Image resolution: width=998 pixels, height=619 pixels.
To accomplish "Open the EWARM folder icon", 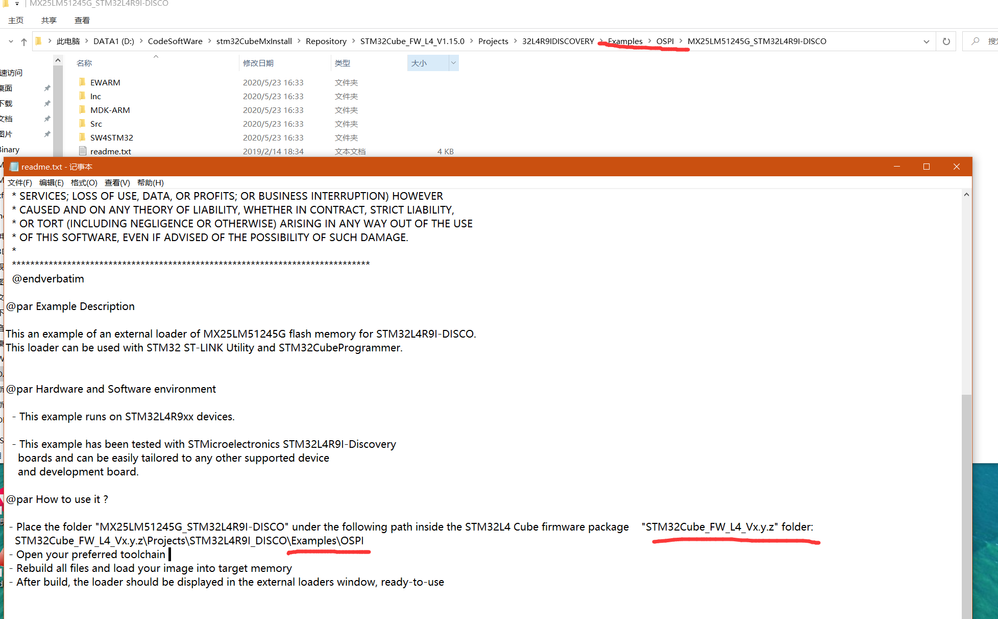I will 82,82.
